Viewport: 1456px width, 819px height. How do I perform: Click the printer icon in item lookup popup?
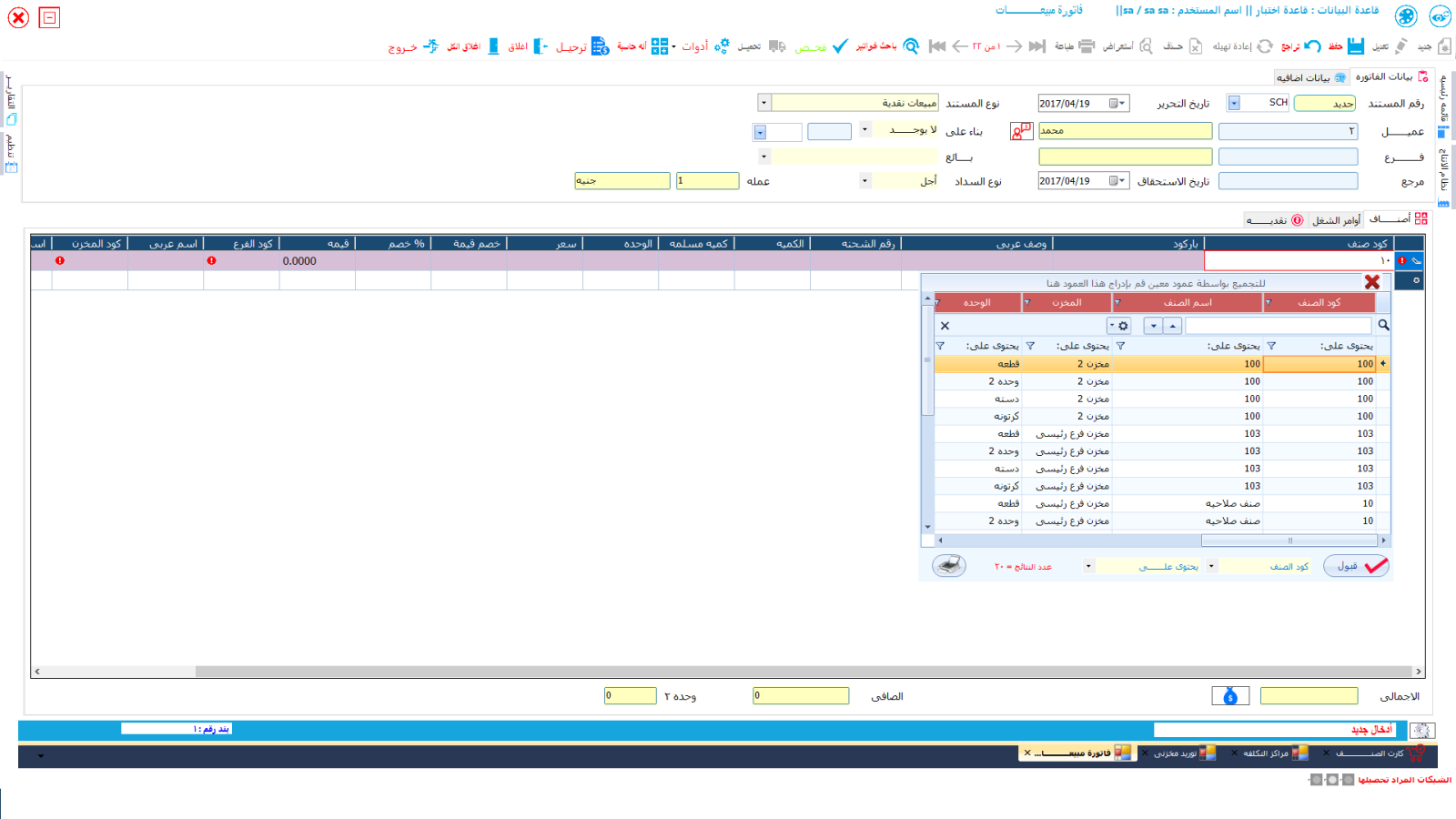[948, 566]
